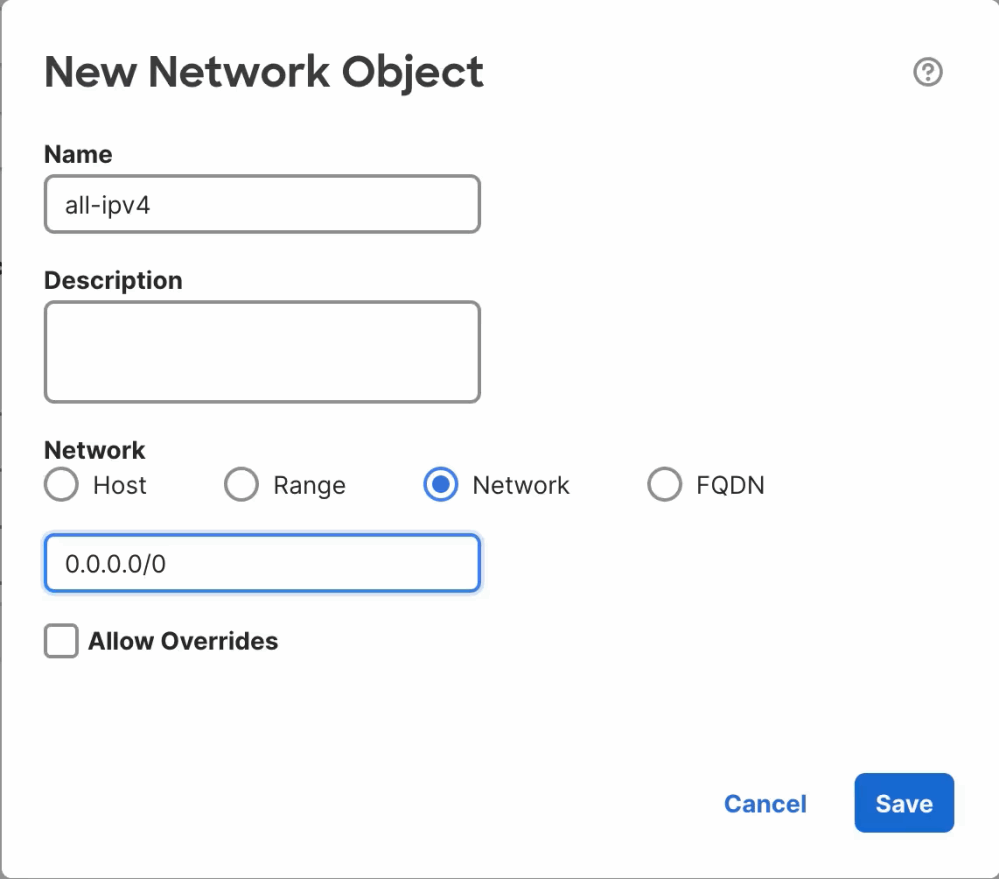Select the Network radio circle
The image size is (999, 879).
tap(440, 485)
